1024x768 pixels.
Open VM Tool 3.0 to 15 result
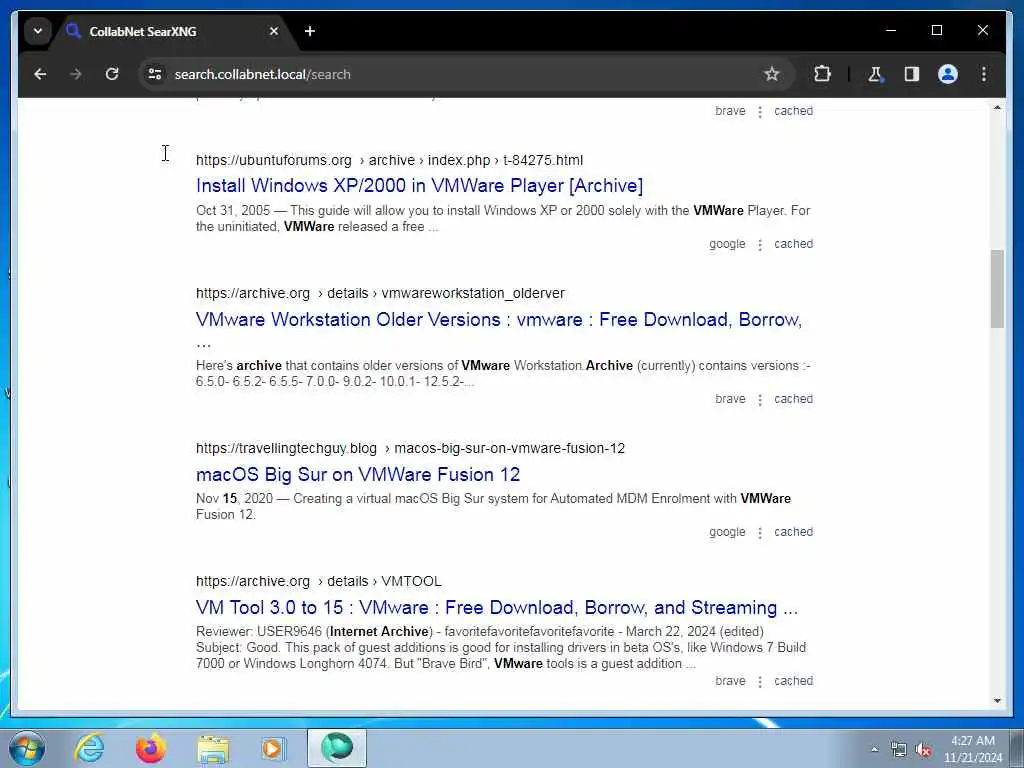tap(497, 607)
